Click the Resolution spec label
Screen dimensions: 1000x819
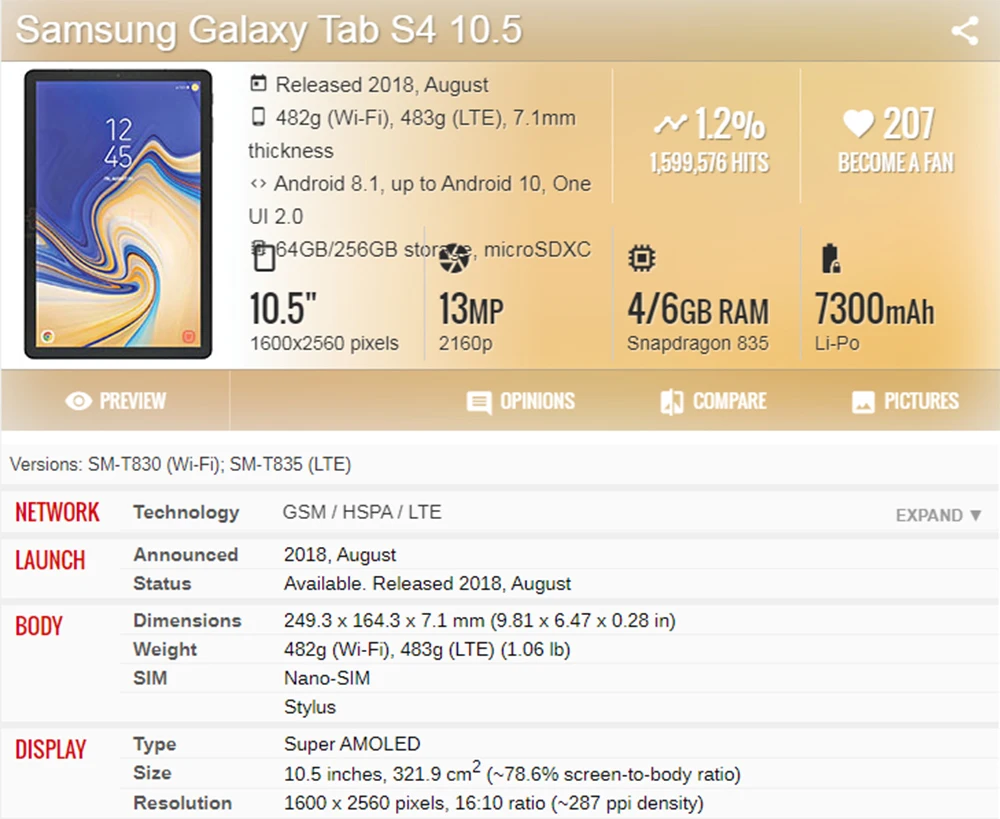182,803
